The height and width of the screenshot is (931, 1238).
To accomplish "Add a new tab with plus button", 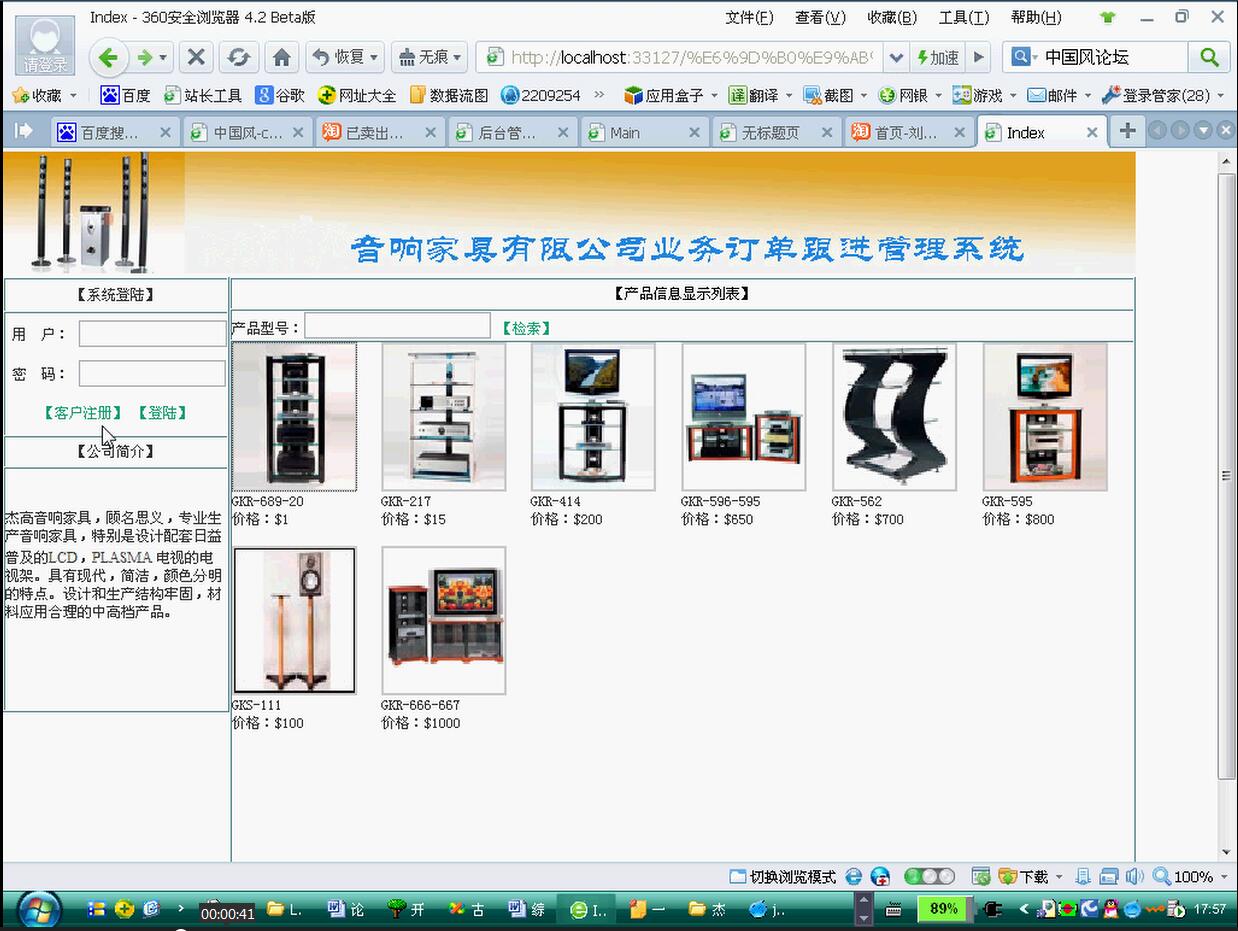I will click(x=1127, y=131).
